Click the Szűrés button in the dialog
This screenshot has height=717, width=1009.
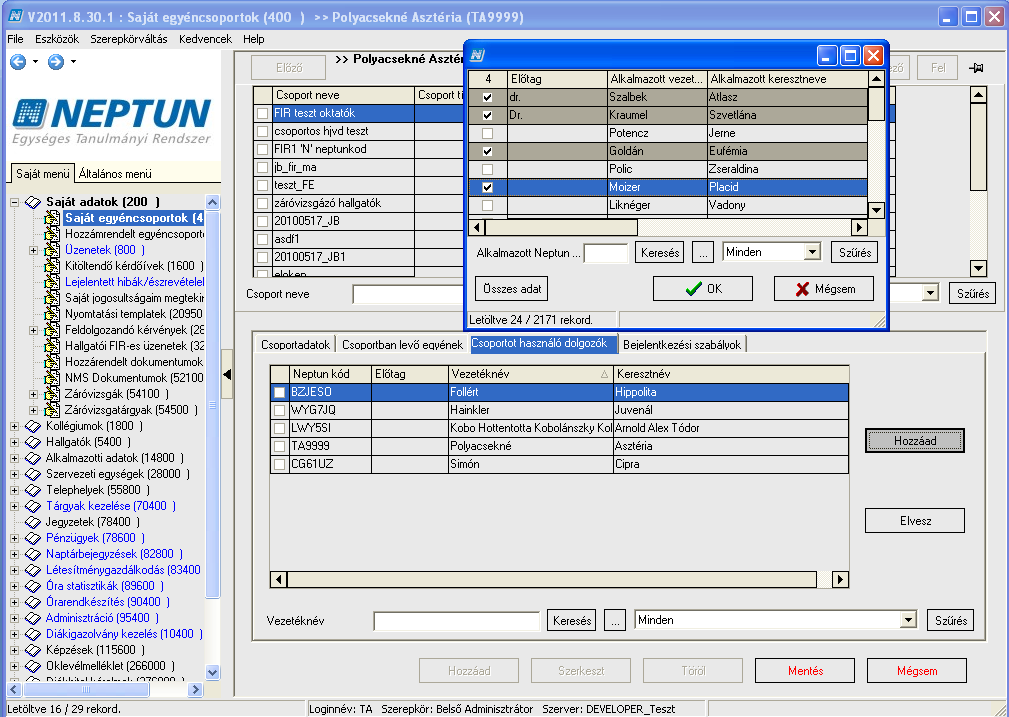855,253
